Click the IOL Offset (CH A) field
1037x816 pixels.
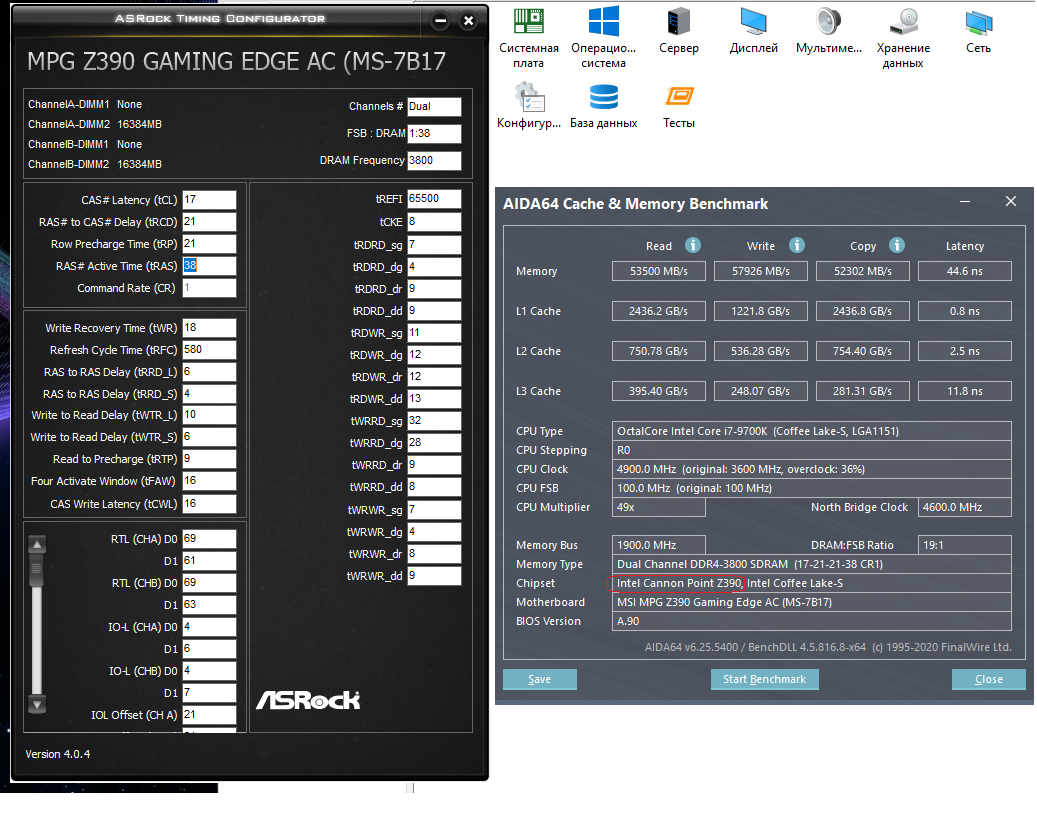(x=209, y=715)
